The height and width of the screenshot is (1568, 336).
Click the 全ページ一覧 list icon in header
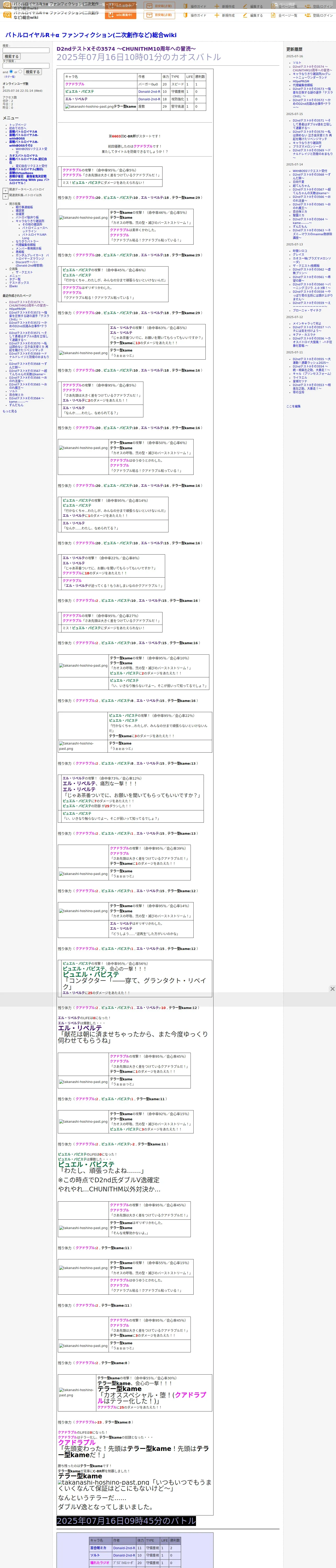(274, 15)
